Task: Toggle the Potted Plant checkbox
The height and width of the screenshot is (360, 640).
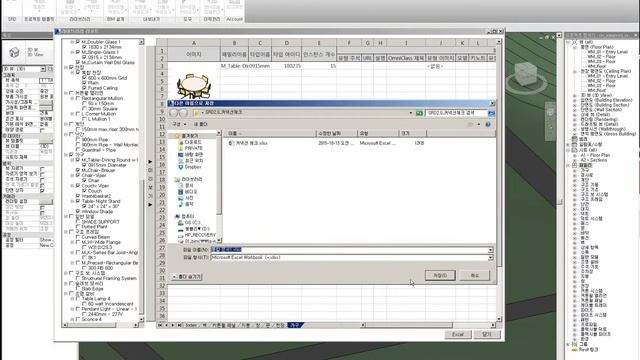Action: [78, 227]
